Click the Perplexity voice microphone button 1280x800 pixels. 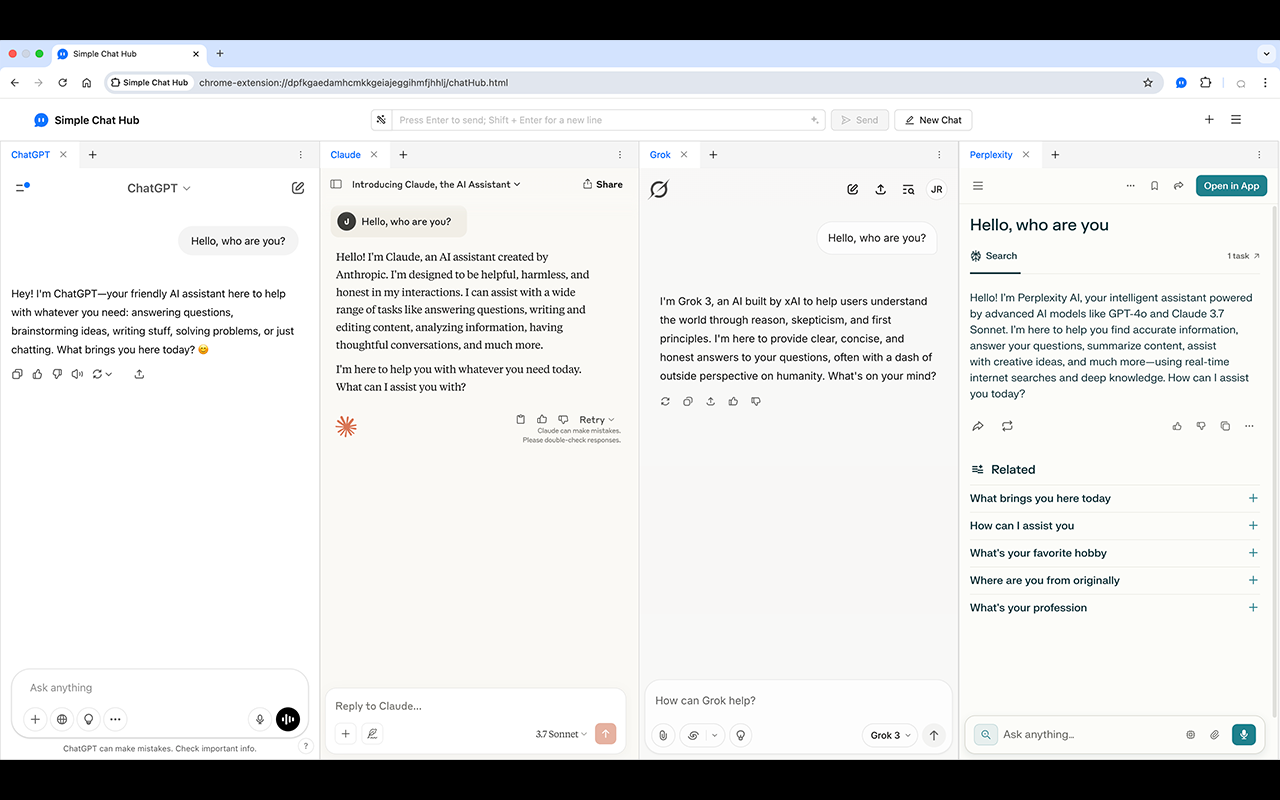(x=1244, y=734)
